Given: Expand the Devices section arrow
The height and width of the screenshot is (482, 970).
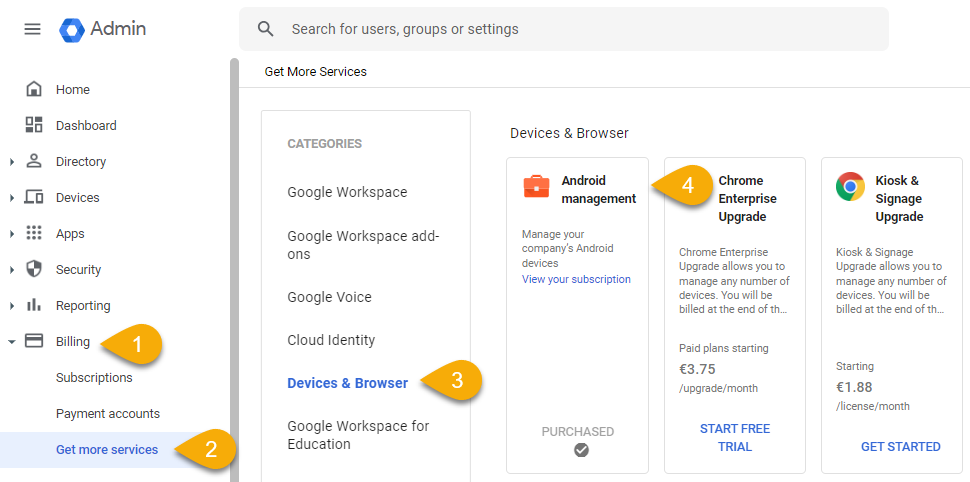Looking at the screenshot, I should (12, 198).
